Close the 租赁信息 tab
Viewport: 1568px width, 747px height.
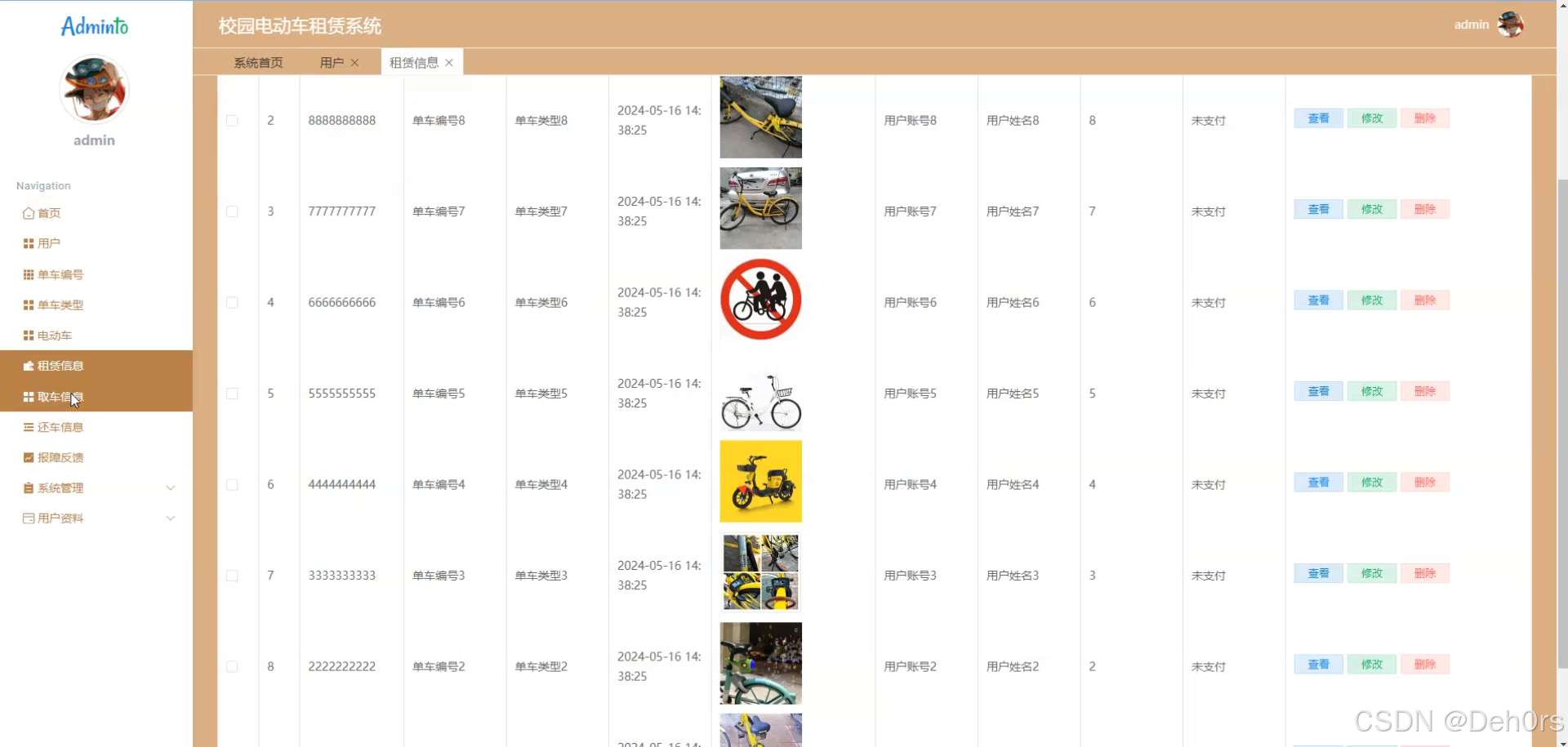(x=449, y=63)
